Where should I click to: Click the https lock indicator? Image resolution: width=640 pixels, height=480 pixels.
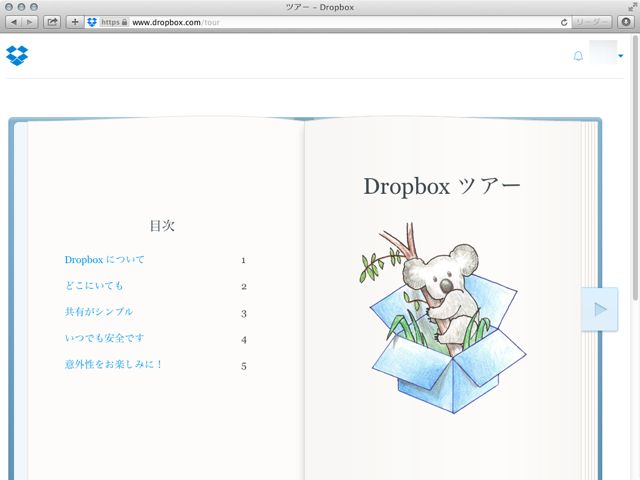pyautogui.click(x=114, y=22)
